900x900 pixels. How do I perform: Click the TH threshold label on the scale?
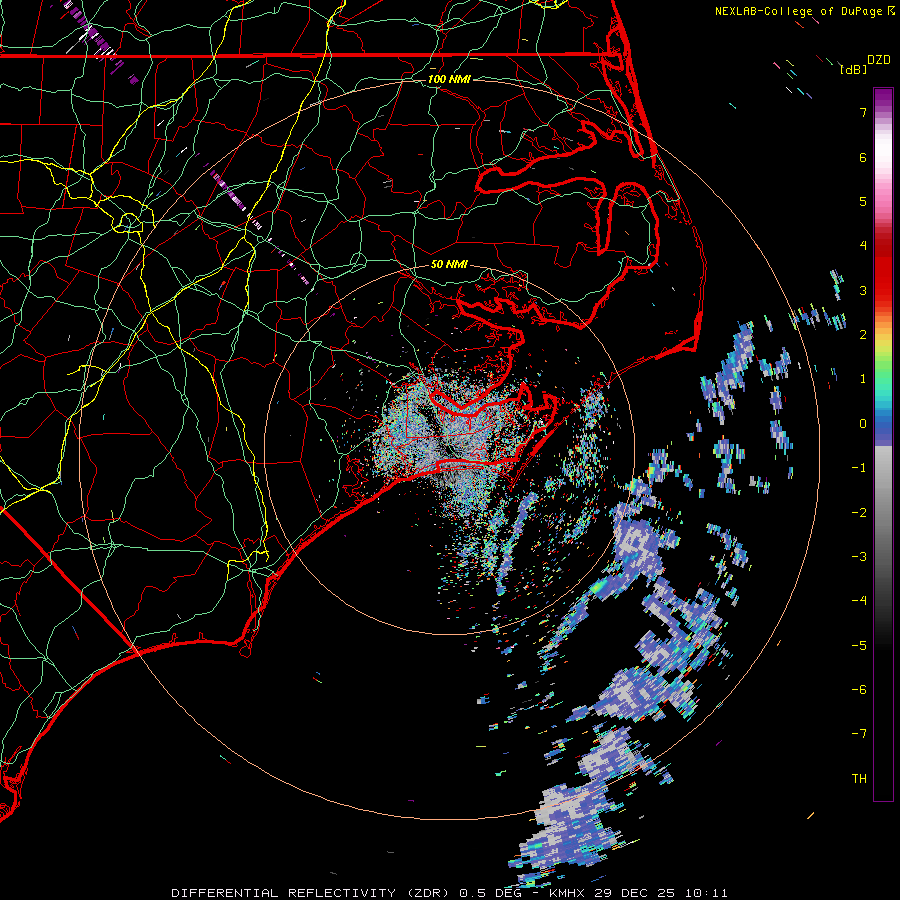[859, 778]
